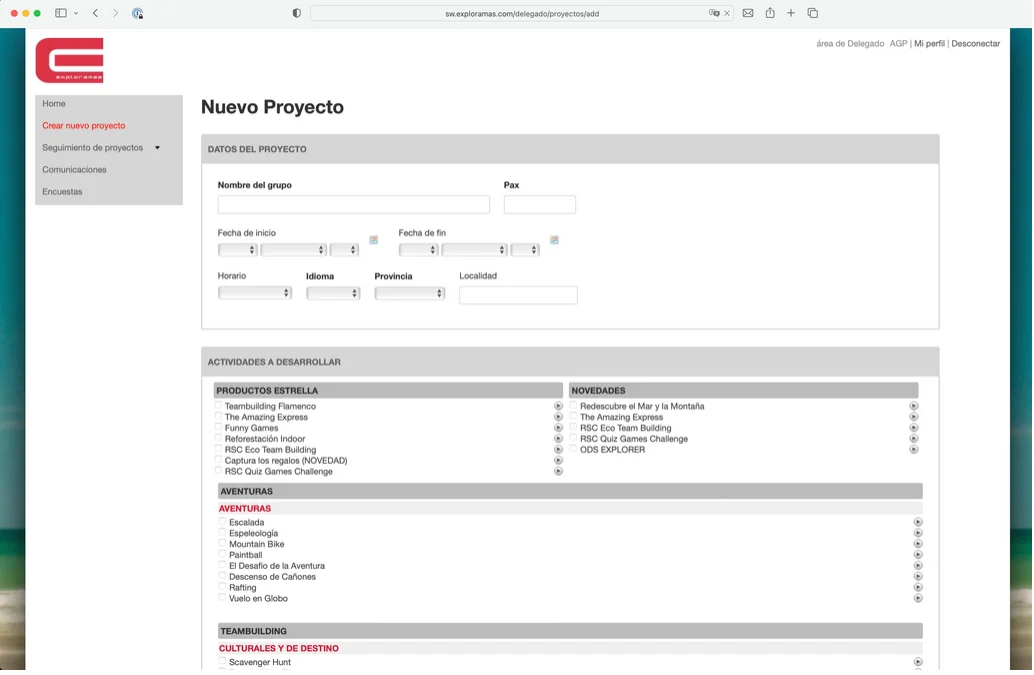Click the arrow icon beside Teambuilding Flamenco
This screenshot has width=1034, height=675.
(558, 406)
